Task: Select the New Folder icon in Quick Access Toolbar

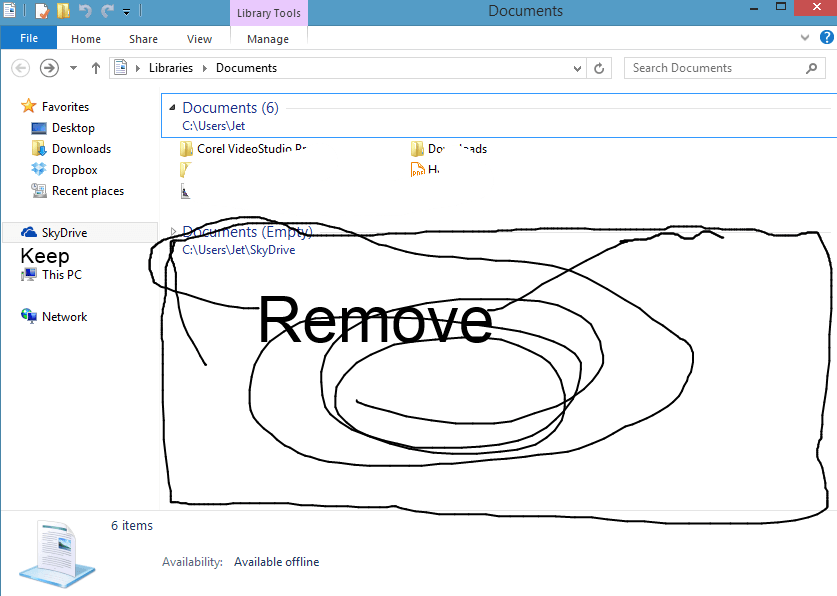Action: [x=62, y=9]
